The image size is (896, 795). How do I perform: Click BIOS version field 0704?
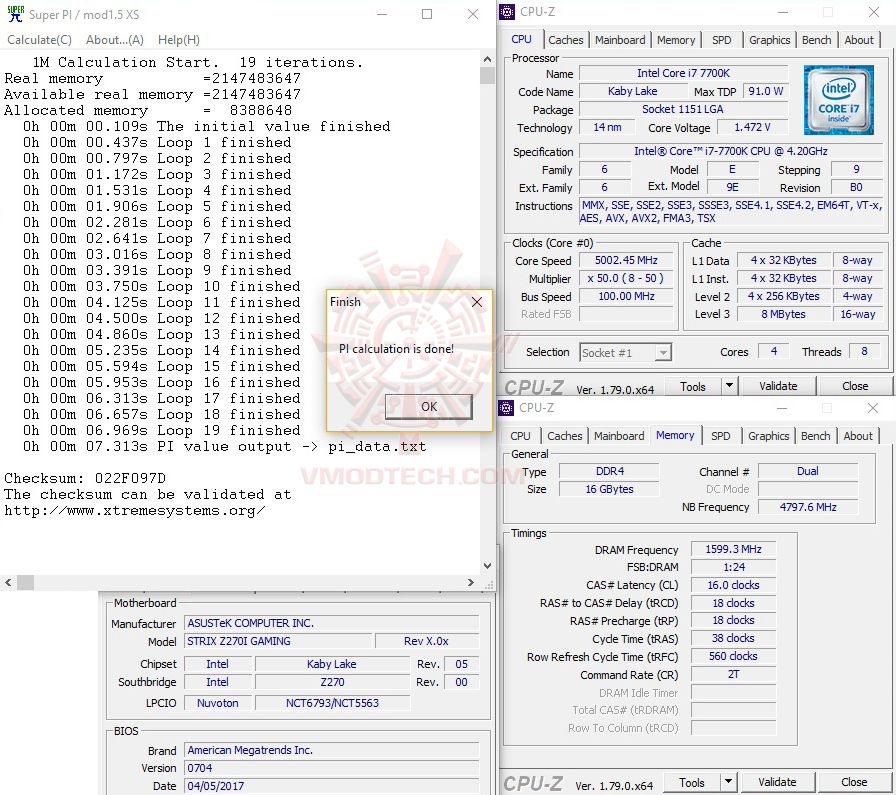coord(331,768)
